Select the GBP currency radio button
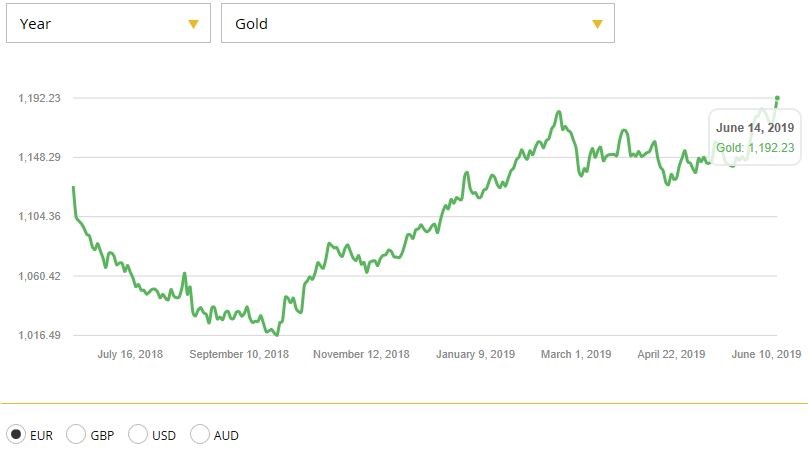 coord(76,435)
